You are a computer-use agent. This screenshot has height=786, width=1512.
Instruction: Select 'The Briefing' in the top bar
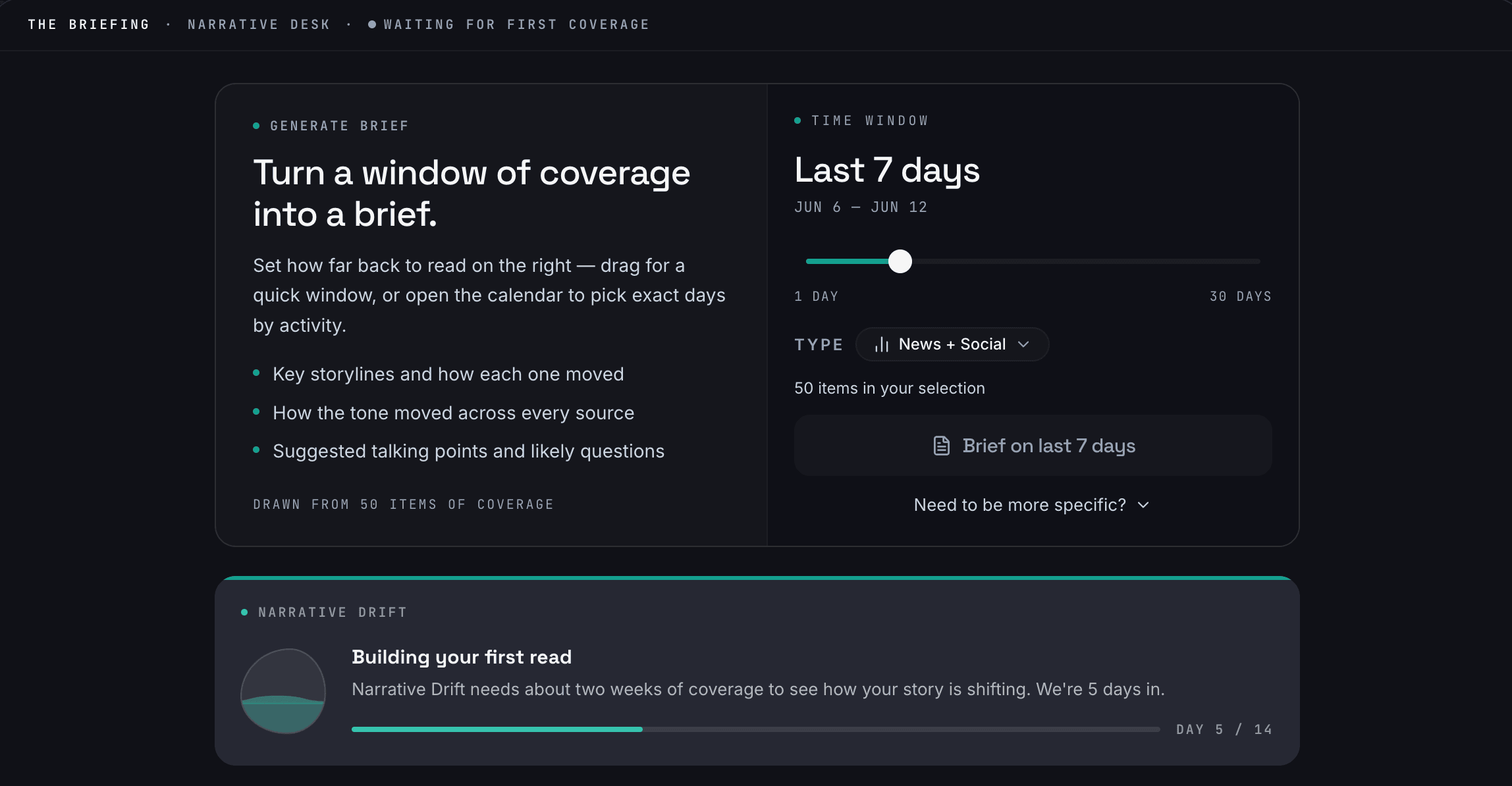coord(89,24)
